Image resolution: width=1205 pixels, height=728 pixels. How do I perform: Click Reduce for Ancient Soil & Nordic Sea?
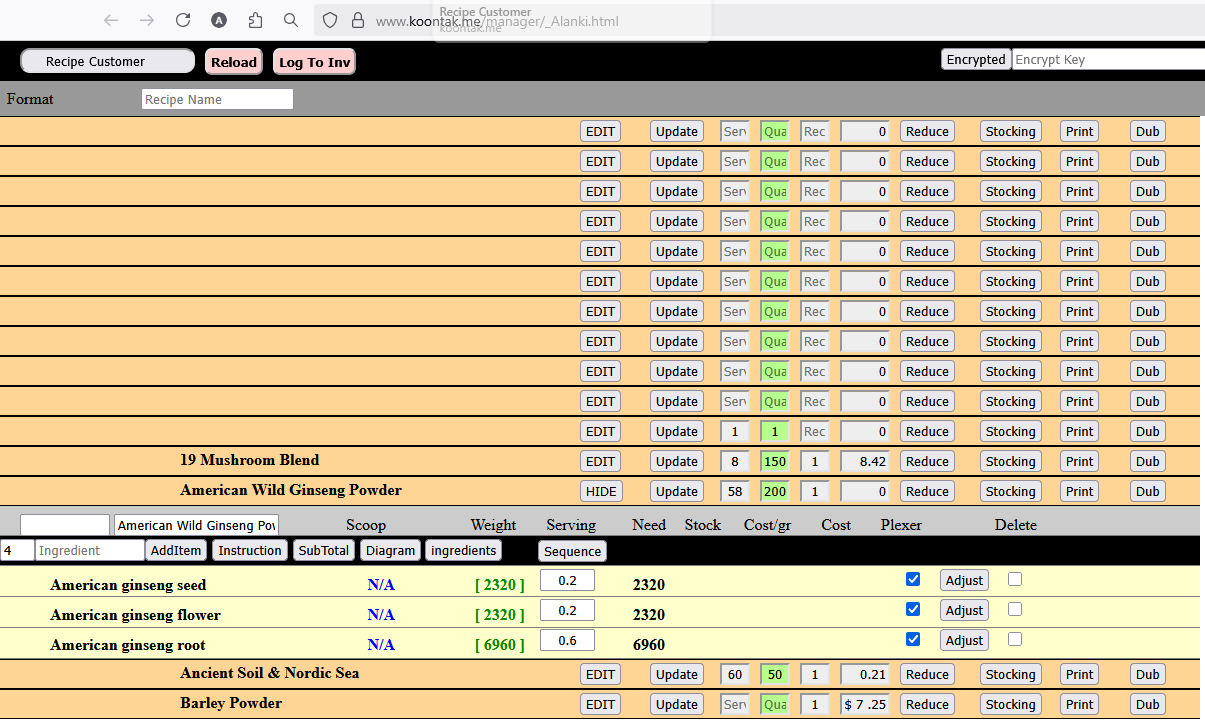pyautogui.click(x=928, y=674)
